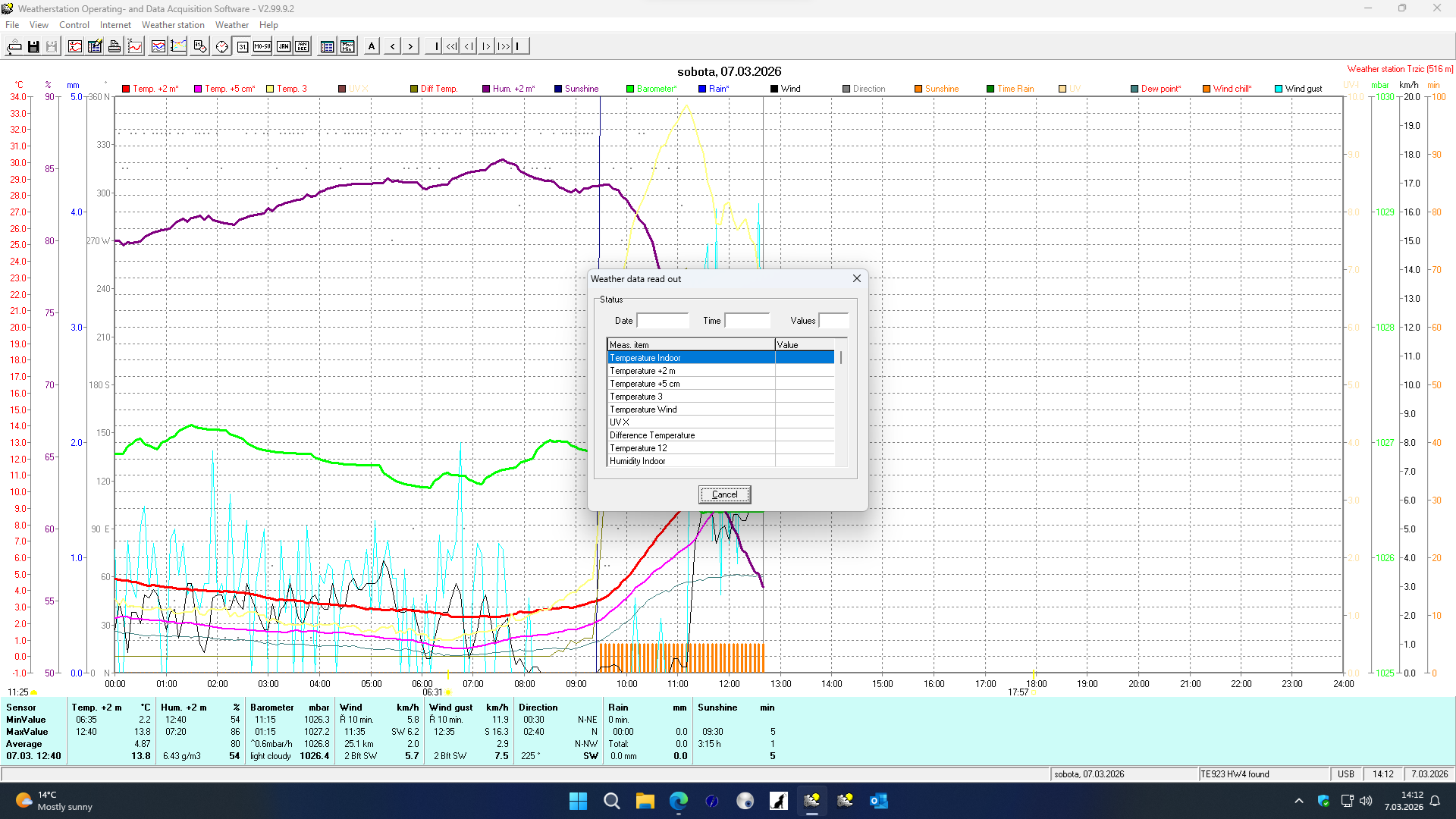
Task: Click the Date input field in the dialog
Action: pyautogui.click(x=662, y=320)
